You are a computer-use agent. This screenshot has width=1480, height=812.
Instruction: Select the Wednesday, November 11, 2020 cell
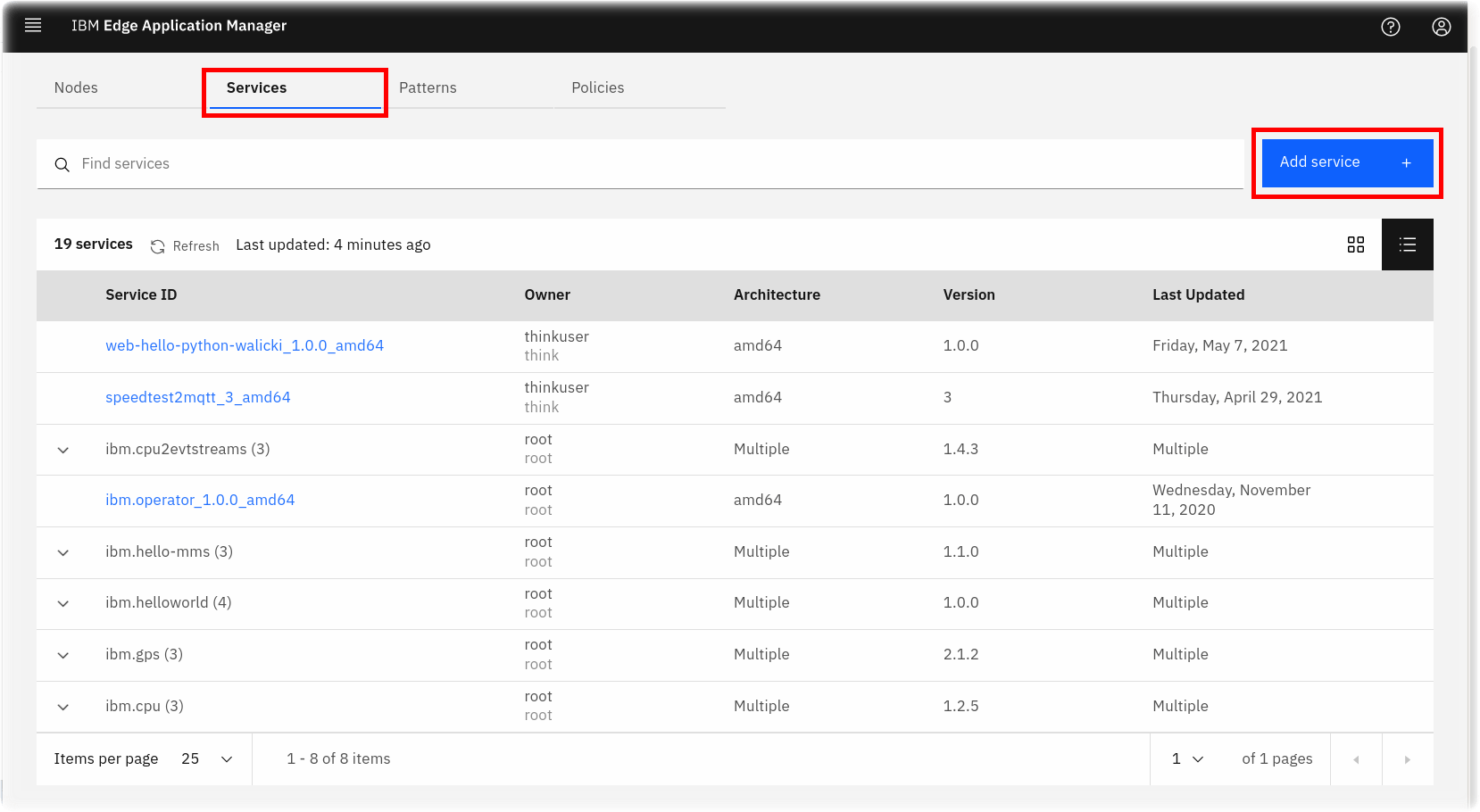[1231, 500]
